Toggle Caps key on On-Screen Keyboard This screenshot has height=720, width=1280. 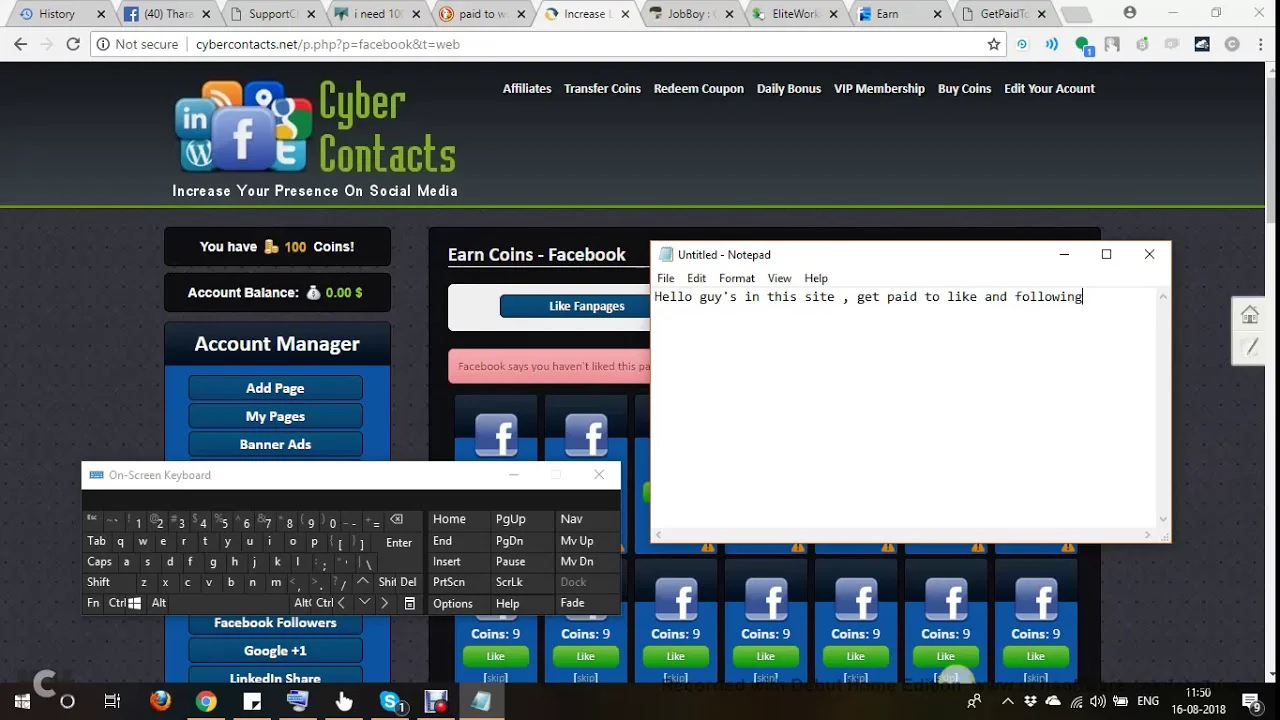pyautogui.click(x=100, y=561)
